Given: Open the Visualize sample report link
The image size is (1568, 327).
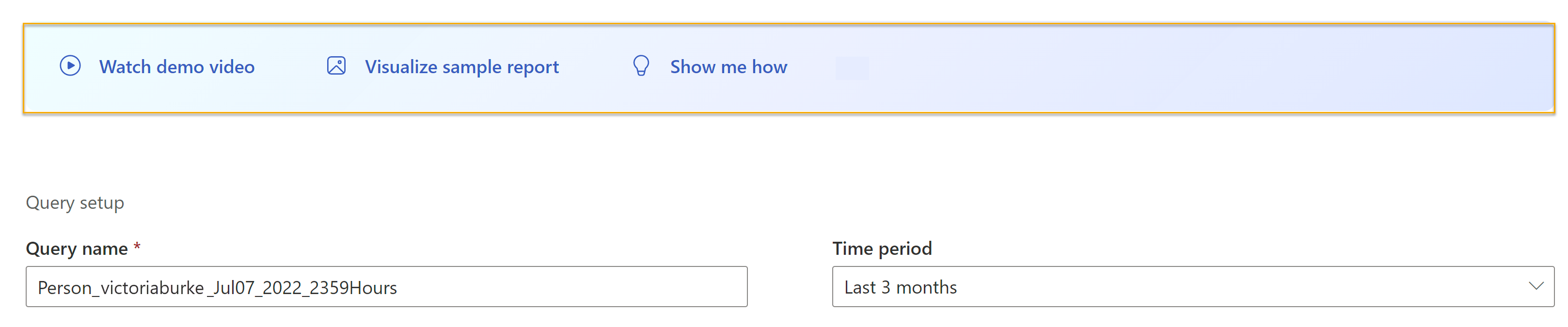Looking at the screenshot, I should pos(461,67).
